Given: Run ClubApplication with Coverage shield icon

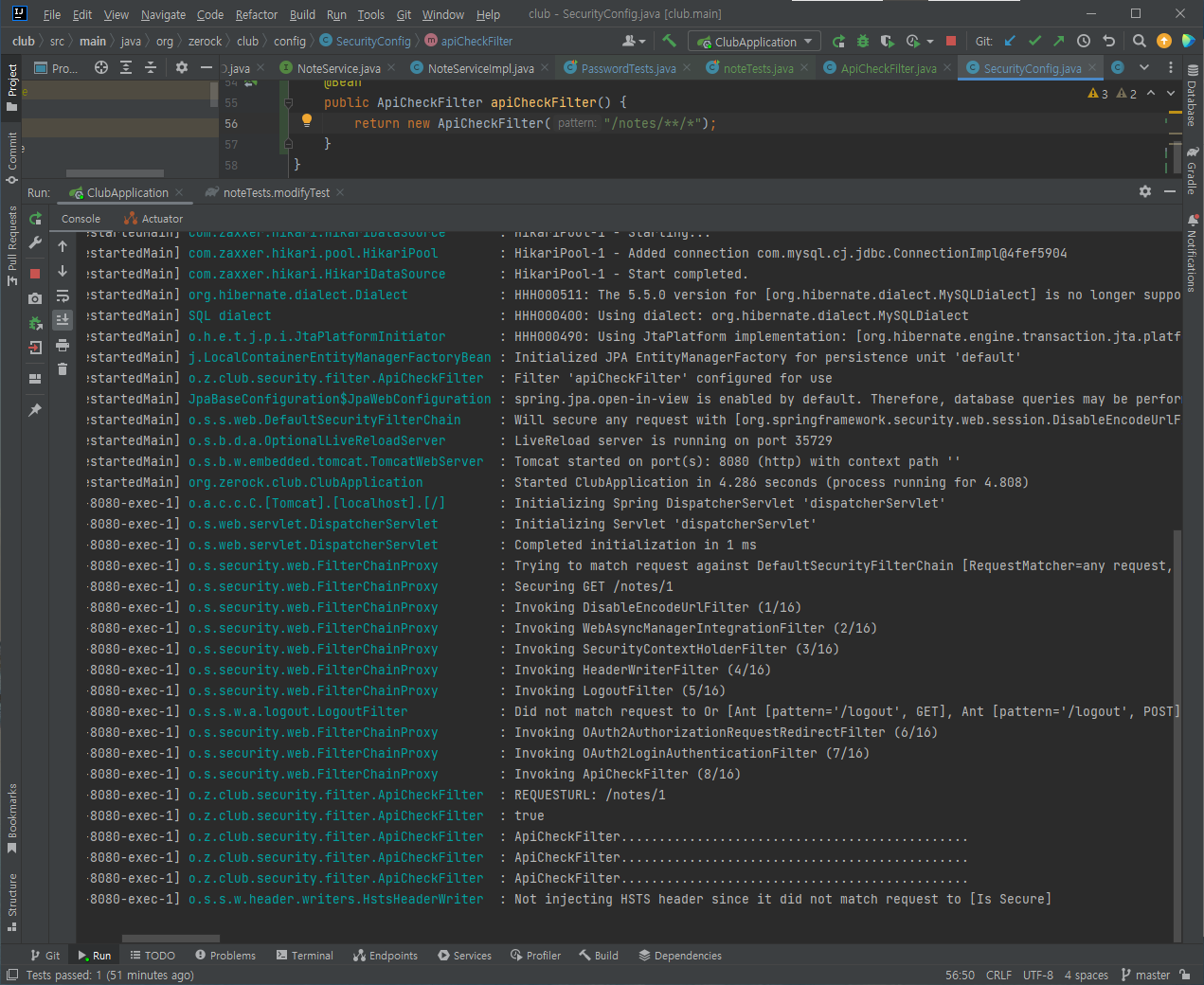Looking at the screenshot, I should (x=887, y=41).
